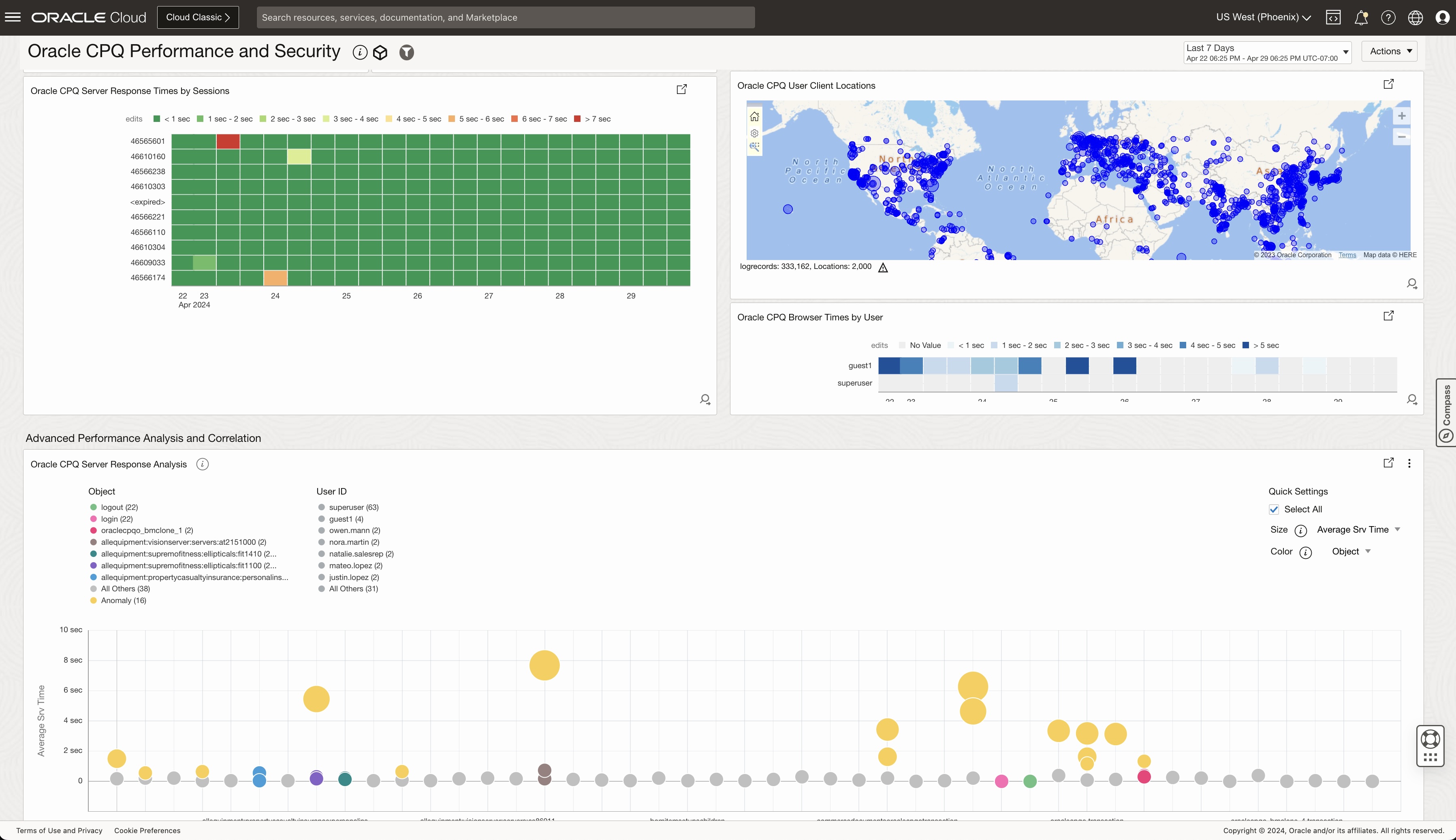Toggle the Anomaly (16) legend item
Image resolution: width=1456 pixels, height=840 pixels.
click(x=123, y=601)
